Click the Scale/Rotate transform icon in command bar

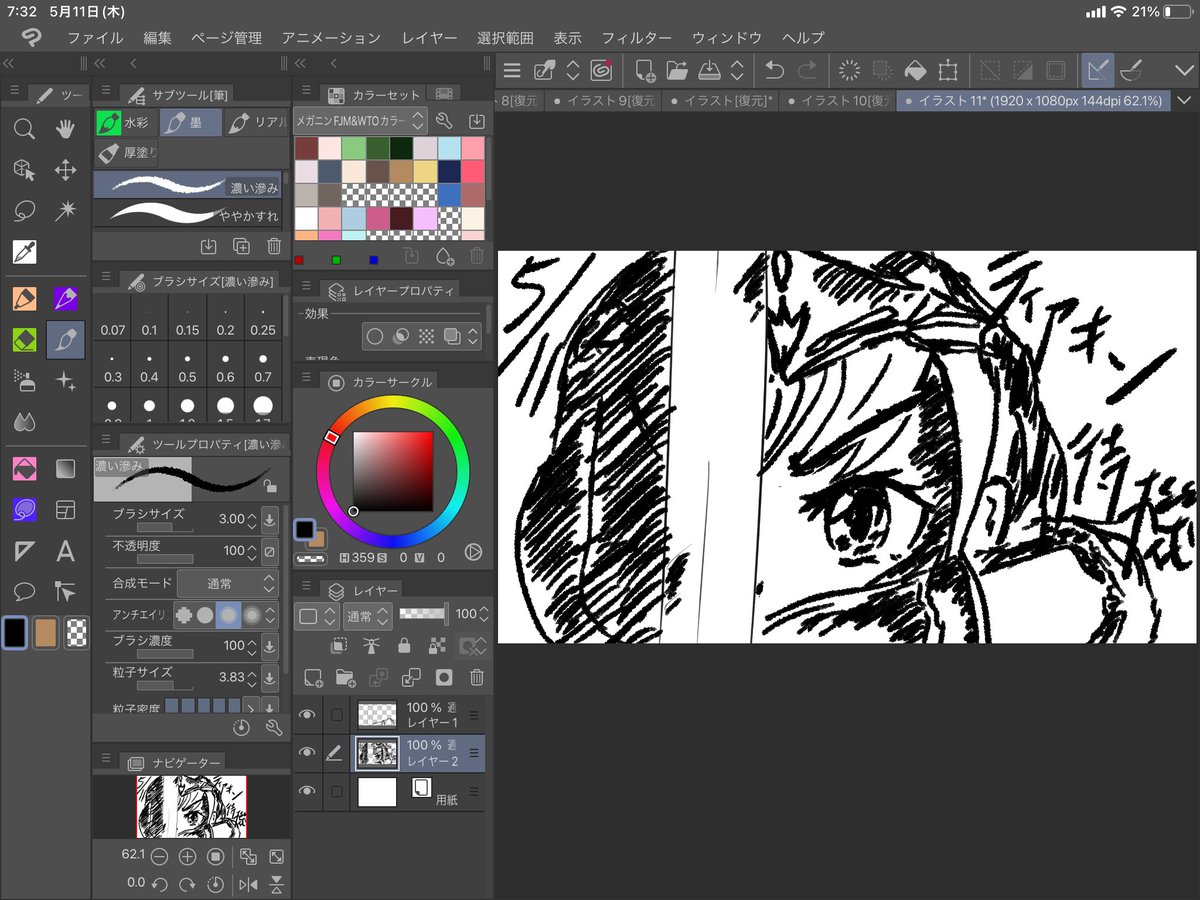(947, 70)
